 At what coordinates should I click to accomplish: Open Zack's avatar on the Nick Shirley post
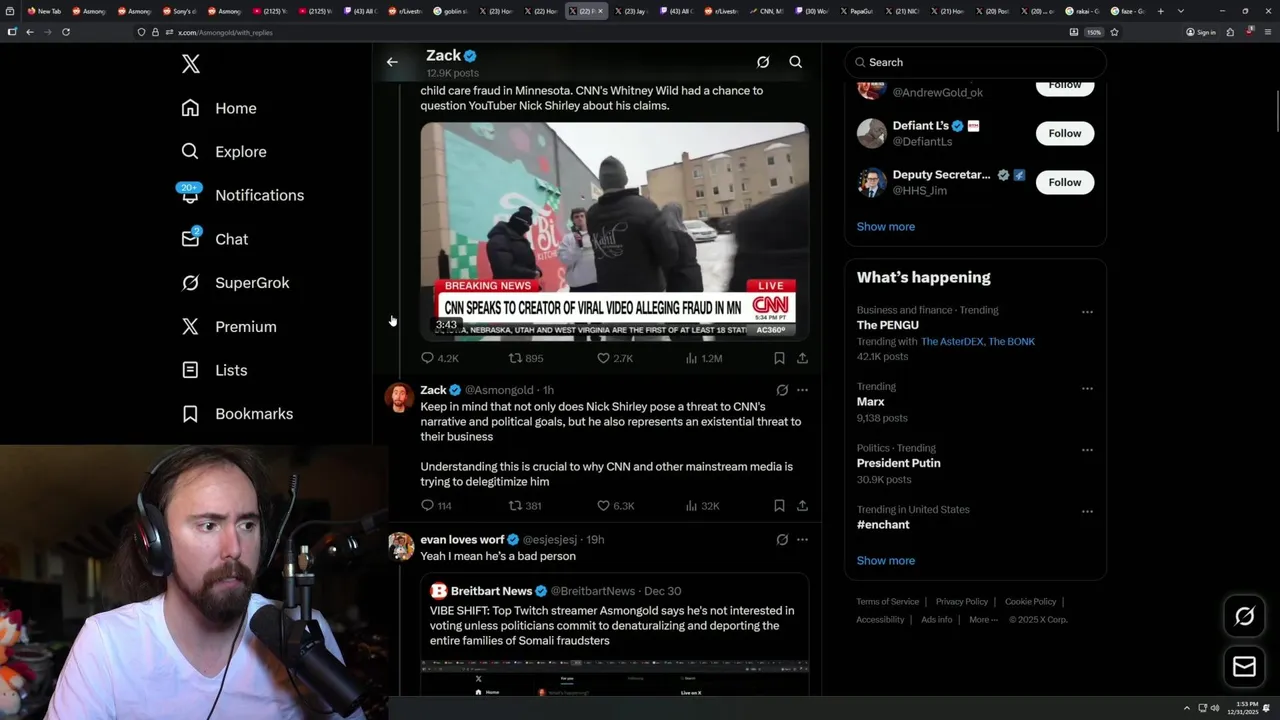400,397
